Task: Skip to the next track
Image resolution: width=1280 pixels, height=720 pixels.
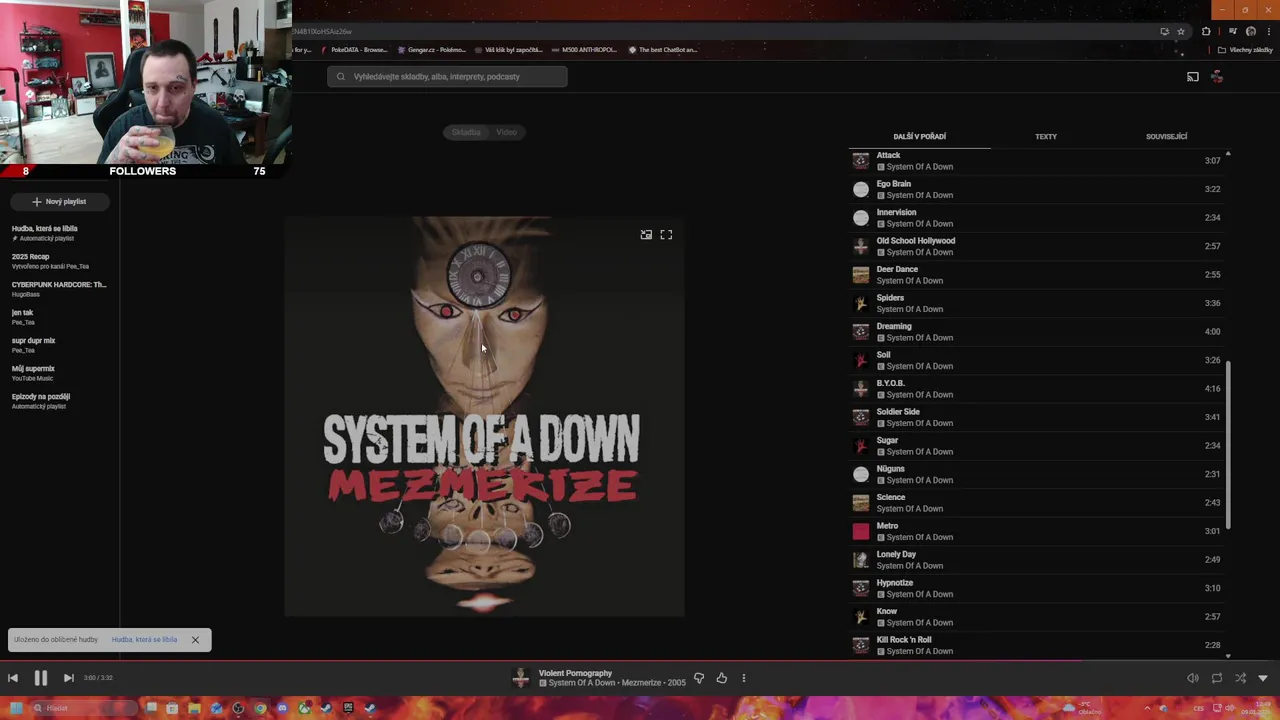Action: coord(68,678)
